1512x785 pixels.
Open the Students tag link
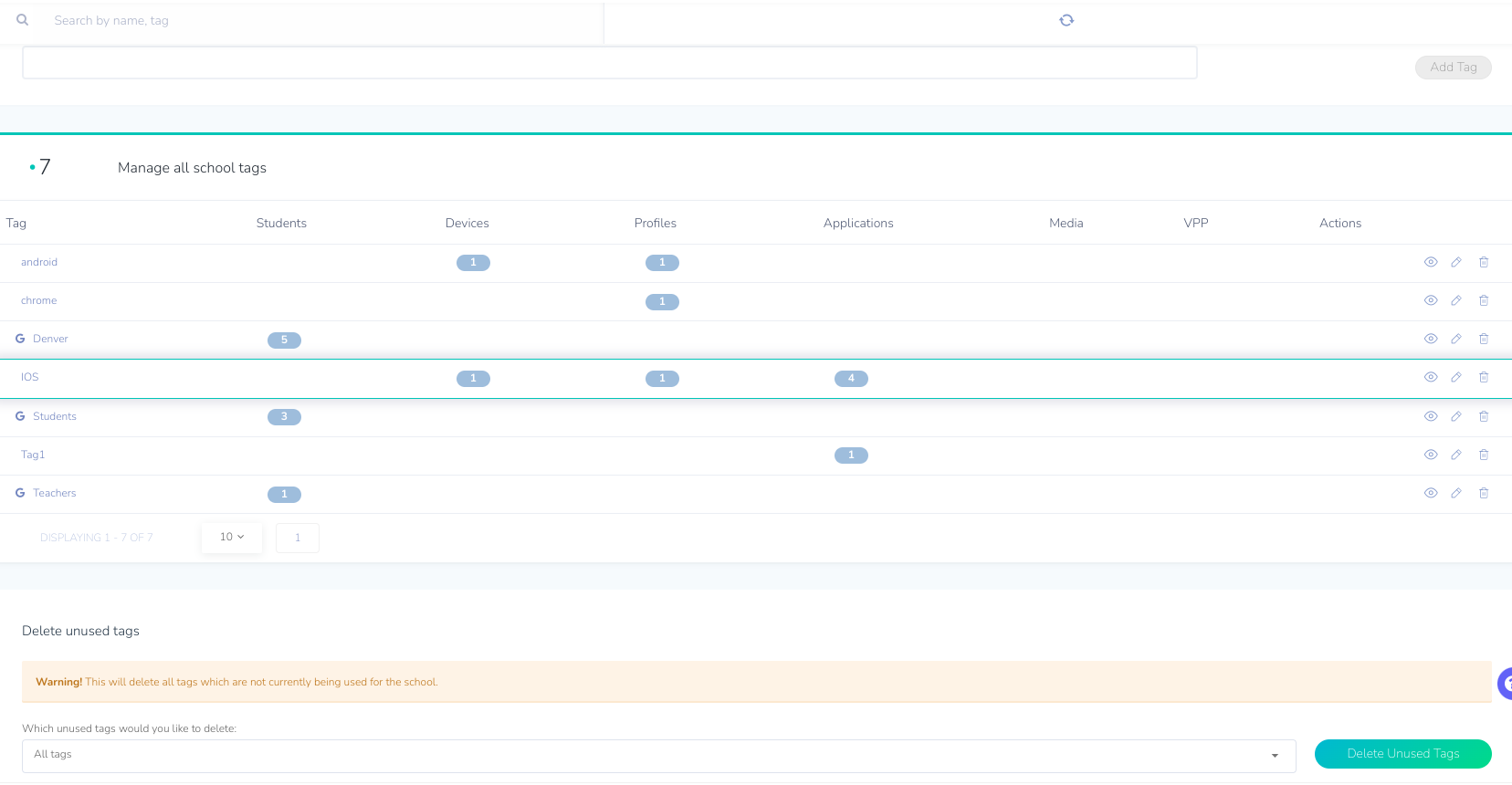coord(55,416)
